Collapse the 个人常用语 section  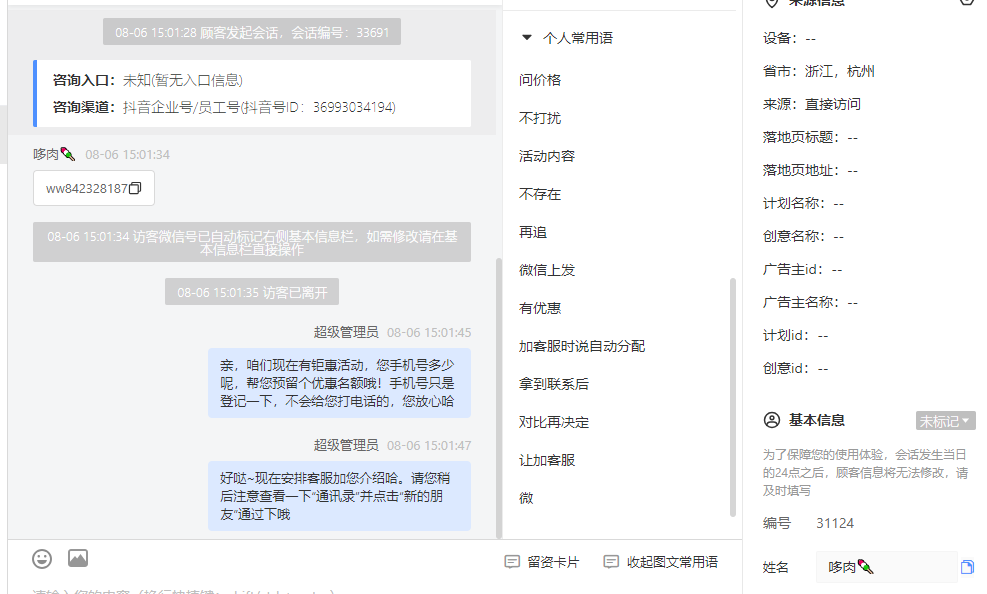[x=527, y=38]
